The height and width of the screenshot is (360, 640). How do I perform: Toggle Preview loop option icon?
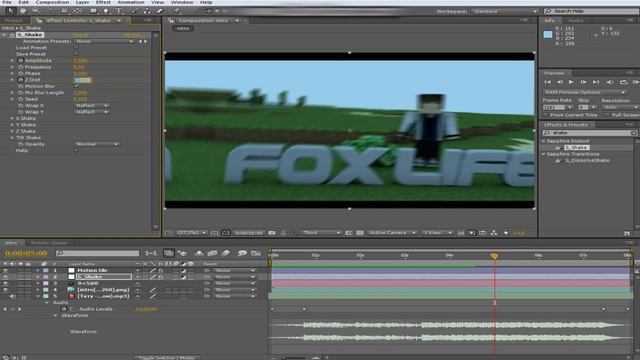tap(623, 82)
